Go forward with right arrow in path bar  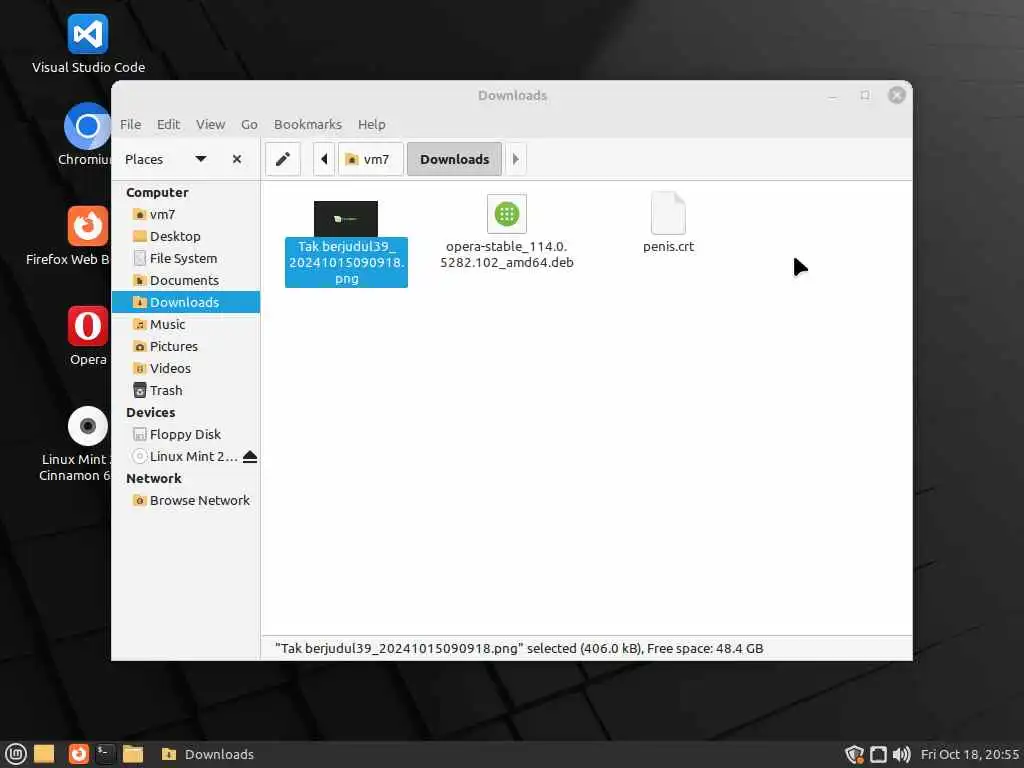tap(515, 159)
